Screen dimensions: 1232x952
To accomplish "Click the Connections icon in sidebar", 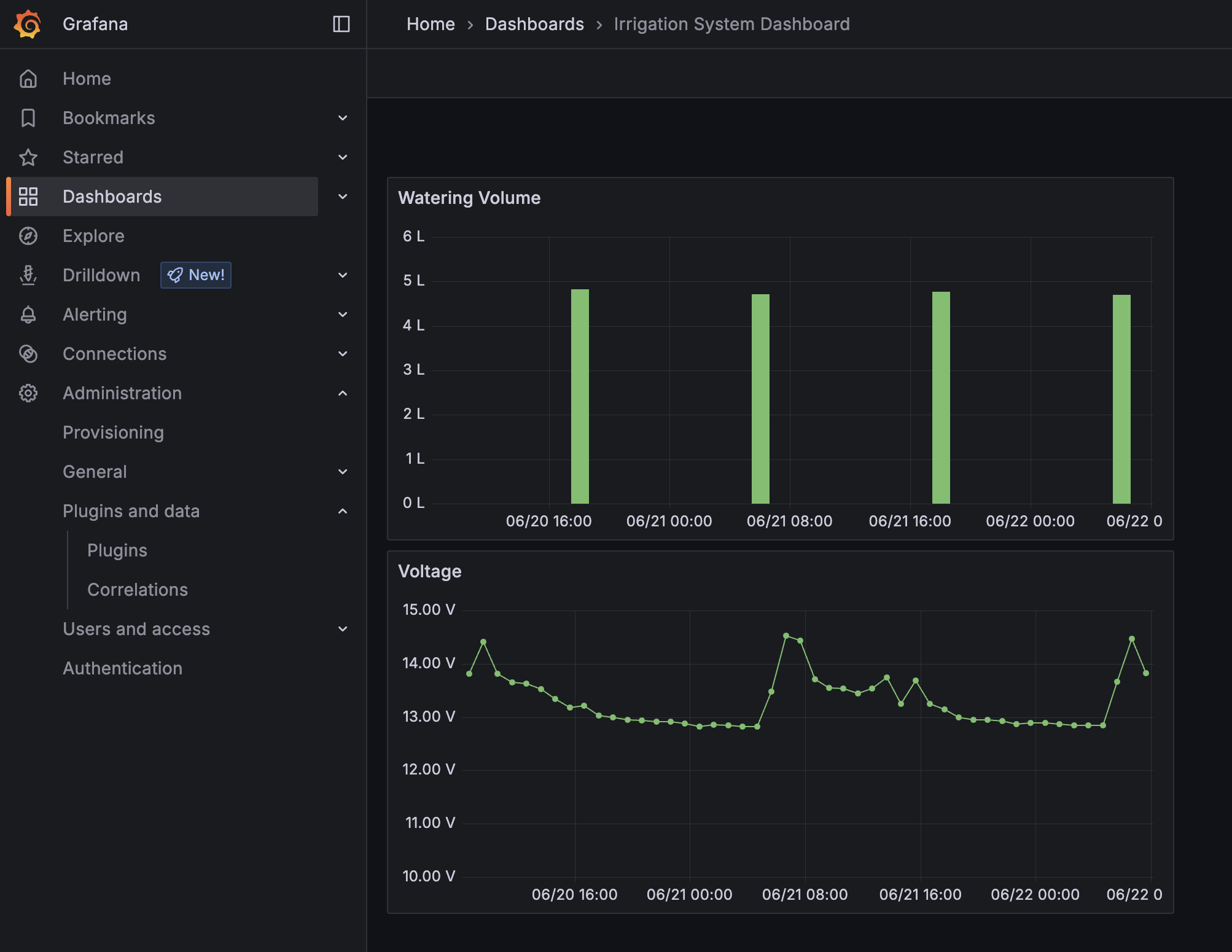I will coord(28,354).
